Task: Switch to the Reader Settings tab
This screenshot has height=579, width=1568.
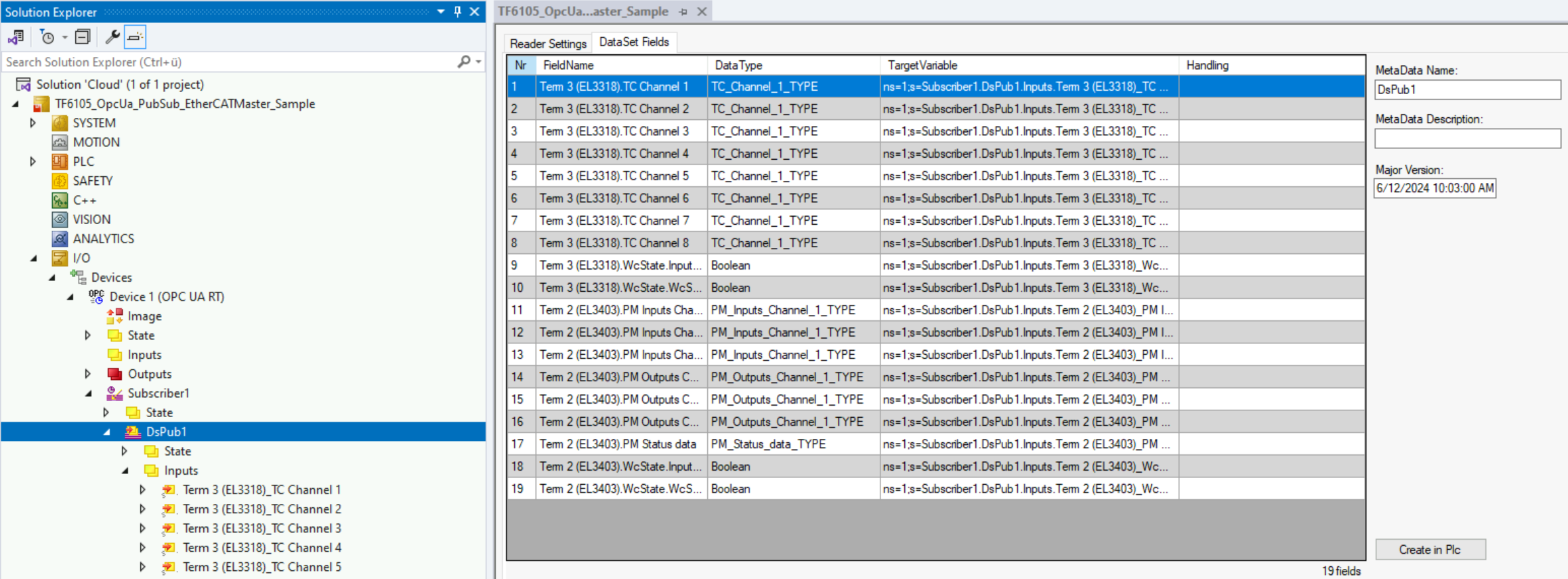Action: pos(548,43)
